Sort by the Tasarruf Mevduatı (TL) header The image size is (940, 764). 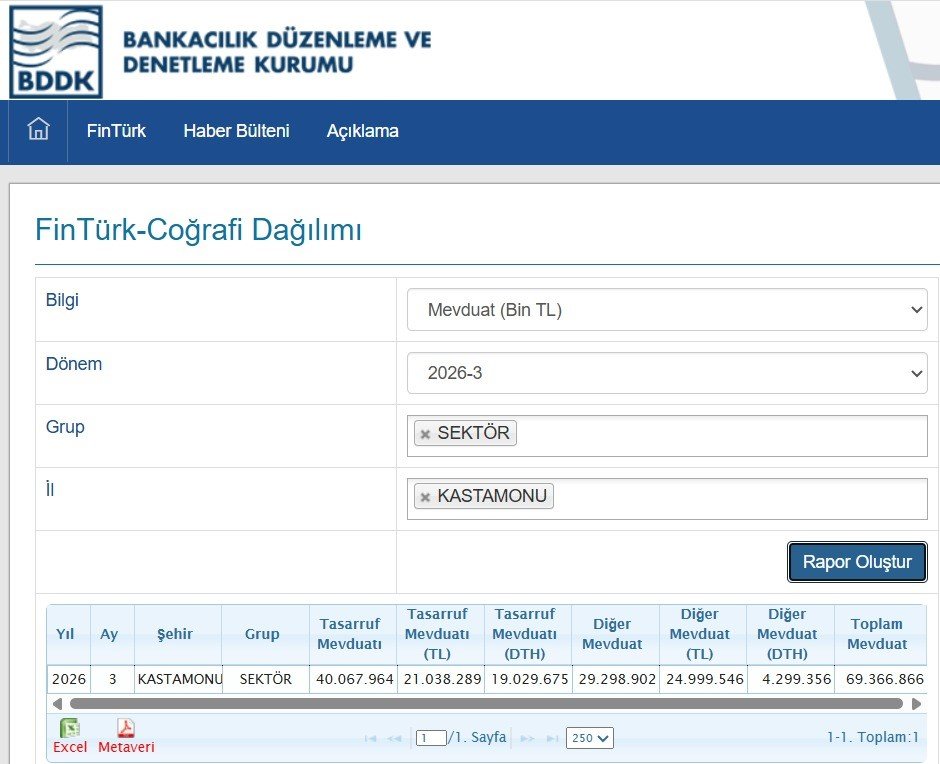click(x=441, y=634)
